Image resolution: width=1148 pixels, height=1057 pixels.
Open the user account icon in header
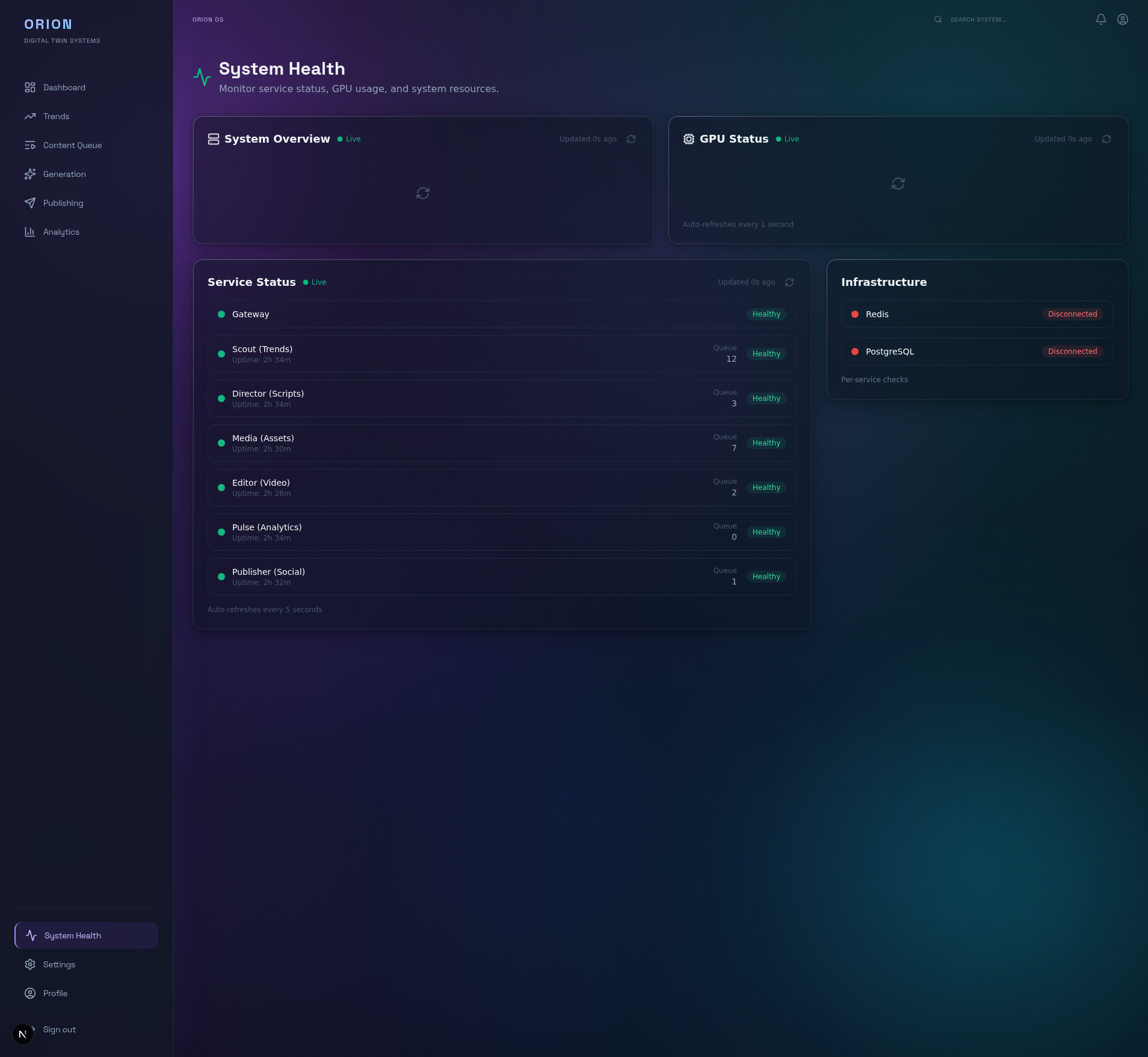coord(1122,19)
